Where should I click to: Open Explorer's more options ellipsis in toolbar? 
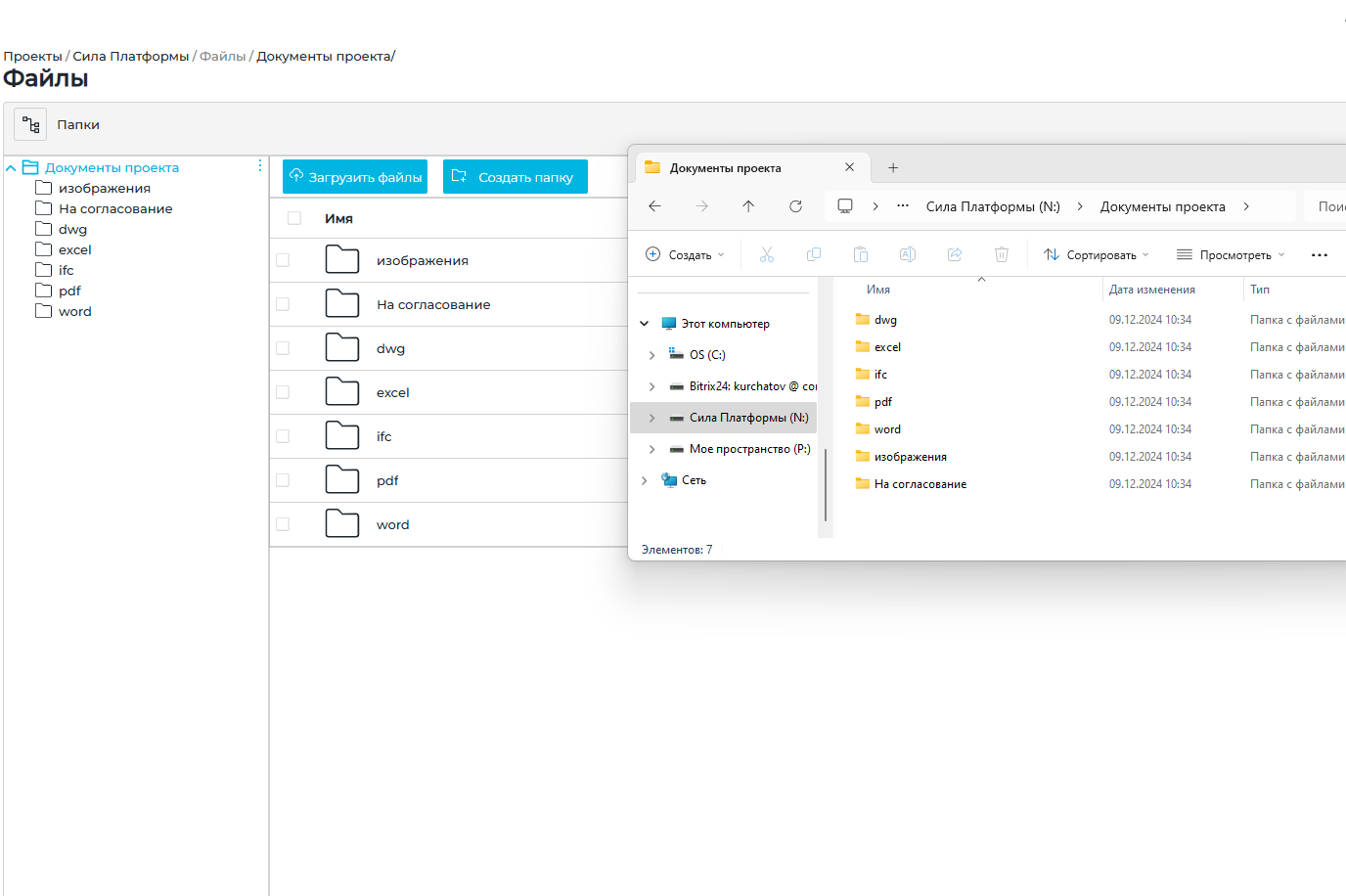coord(1319,255)
